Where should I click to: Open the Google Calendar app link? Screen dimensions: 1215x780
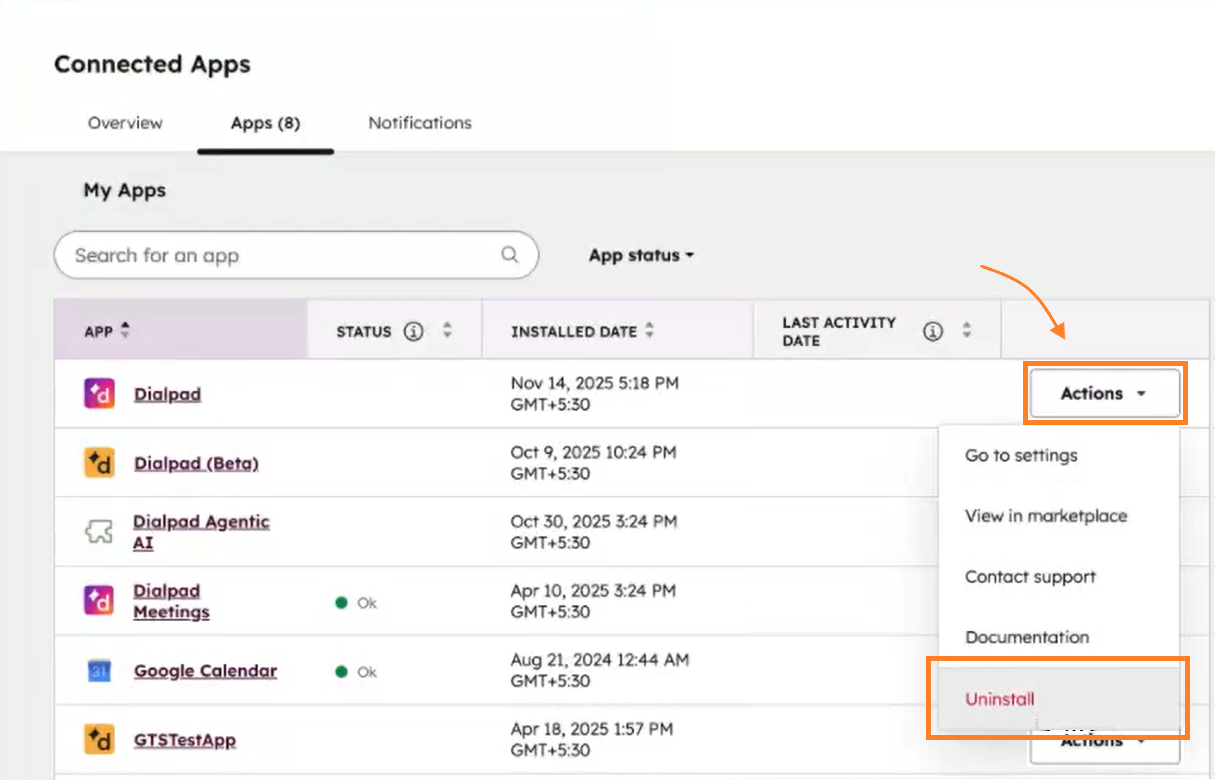205,671
